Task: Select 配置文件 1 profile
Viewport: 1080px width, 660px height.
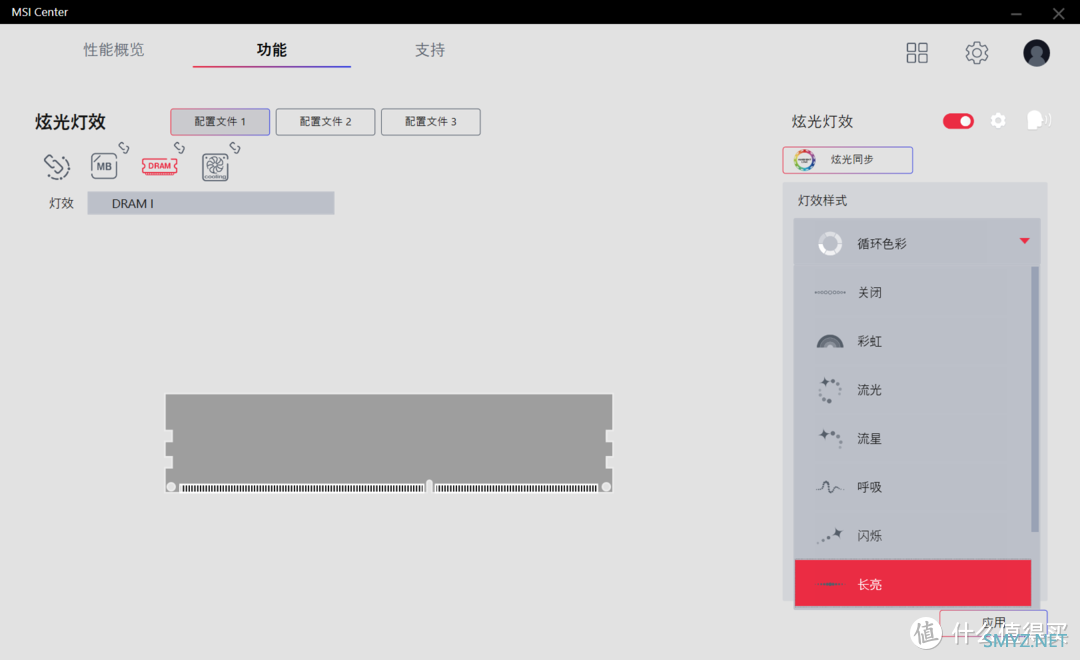Action: 220,121
